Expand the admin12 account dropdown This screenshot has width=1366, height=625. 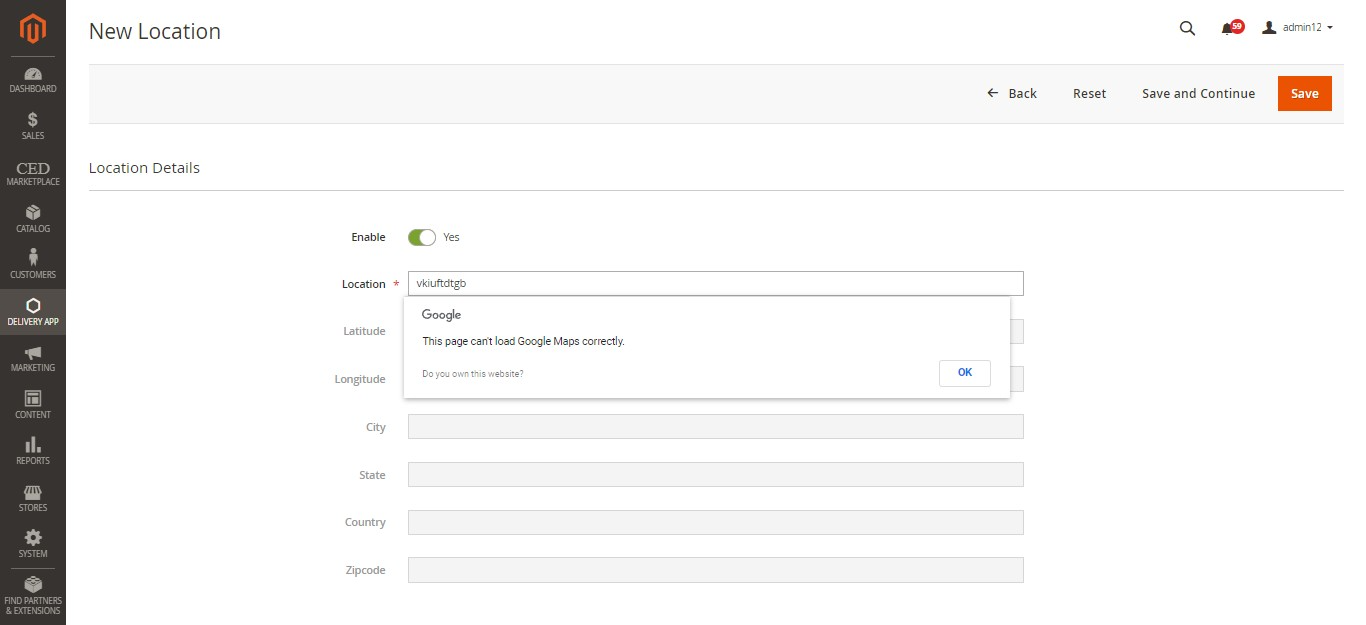coord(1298,28)
